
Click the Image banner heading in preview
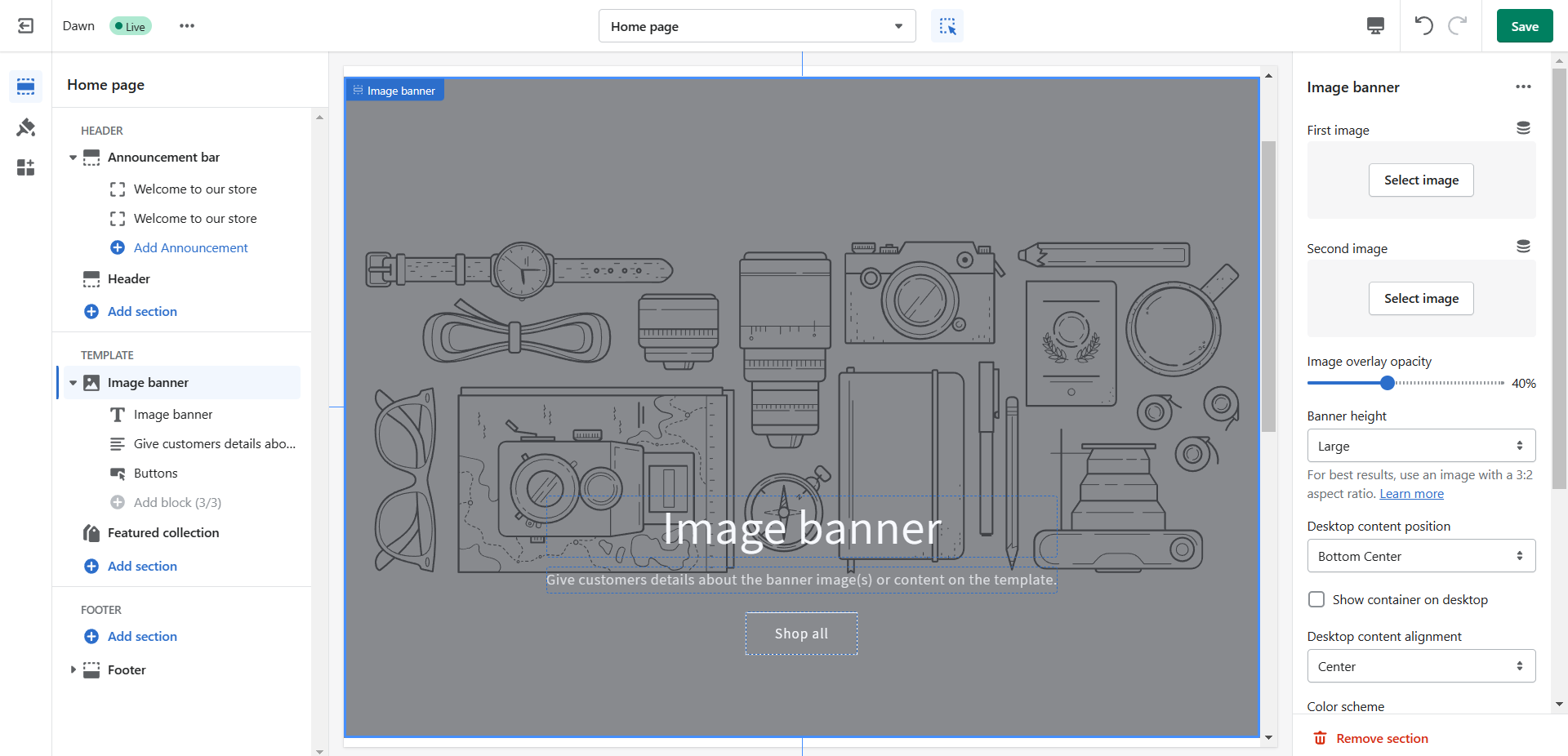[802, 528]
